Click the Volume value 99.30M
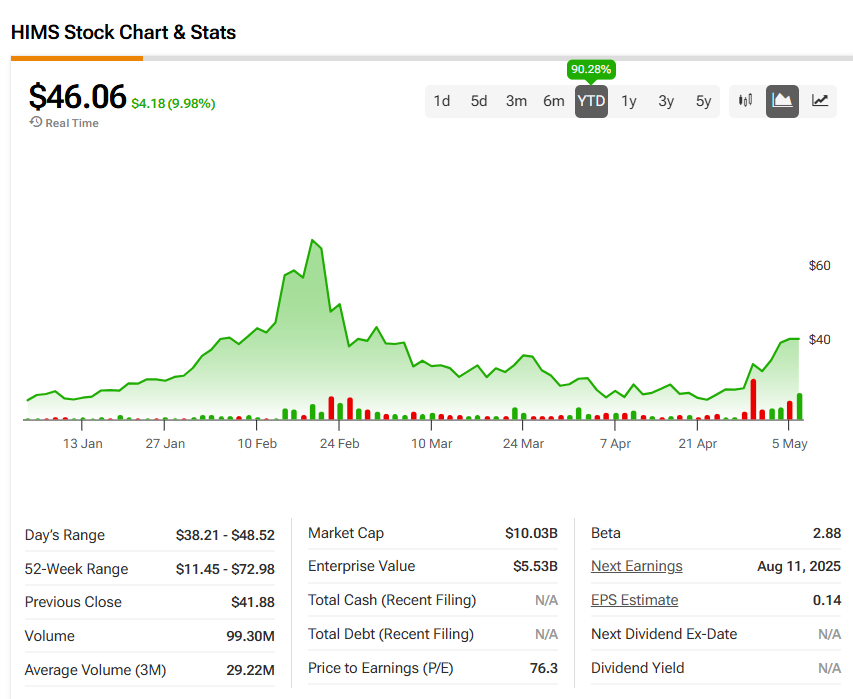The height and width of the screenshot is (699, 853). point(250,636)
